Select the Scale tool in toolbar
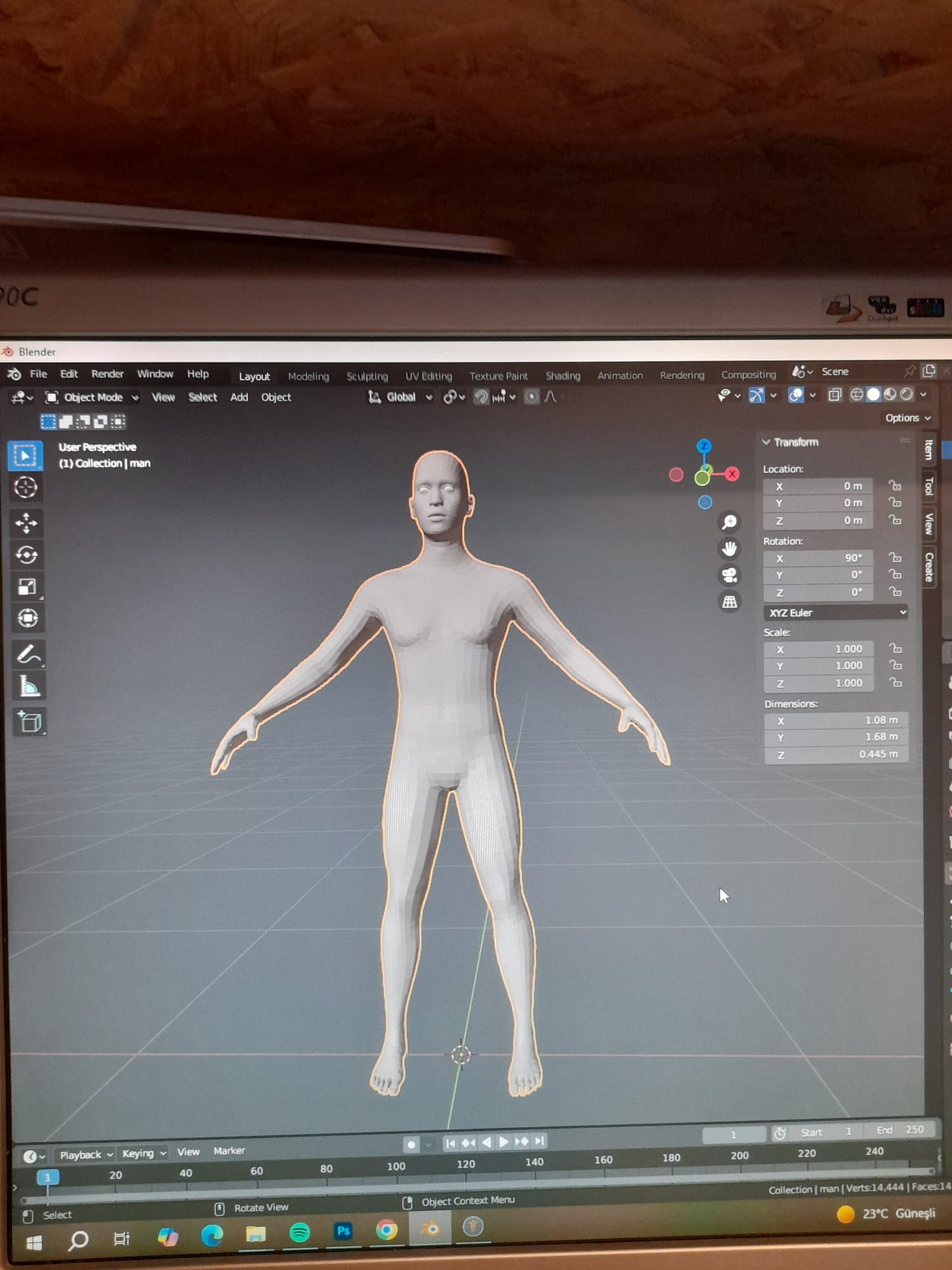 (26, 587)
